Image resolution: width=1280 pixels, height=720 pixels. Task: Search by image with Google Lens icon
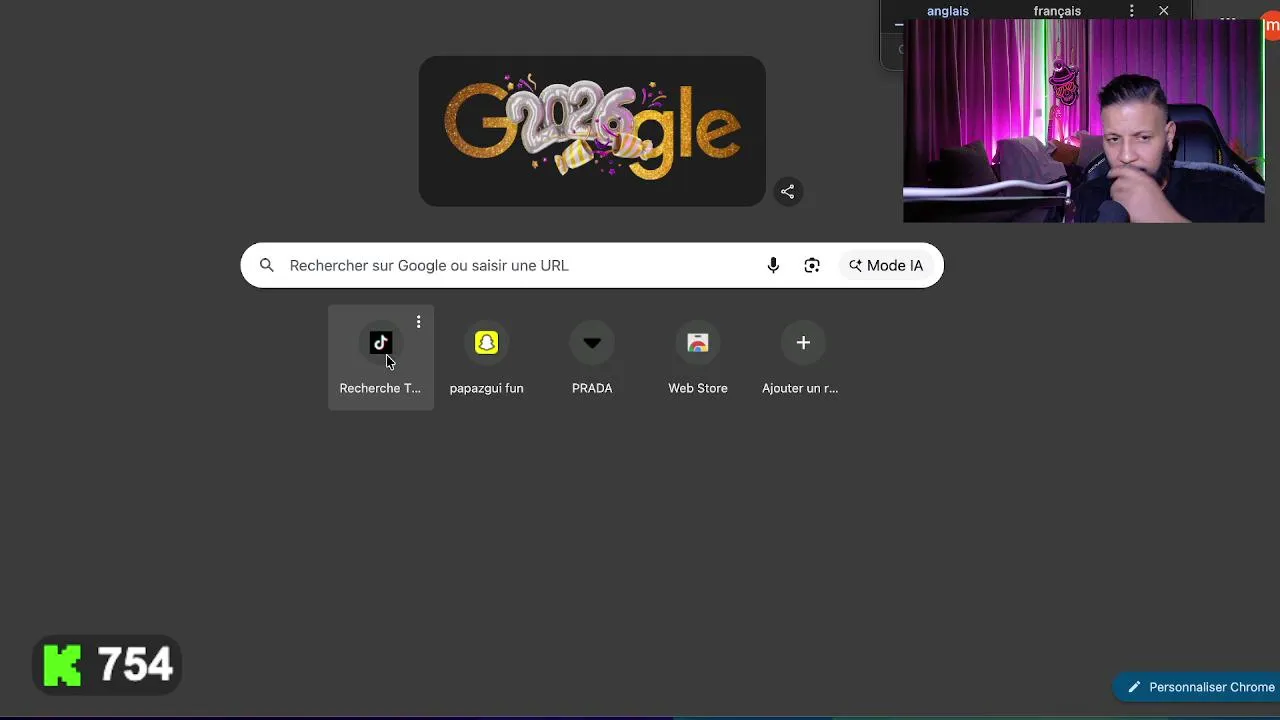[x=812, y=265]
